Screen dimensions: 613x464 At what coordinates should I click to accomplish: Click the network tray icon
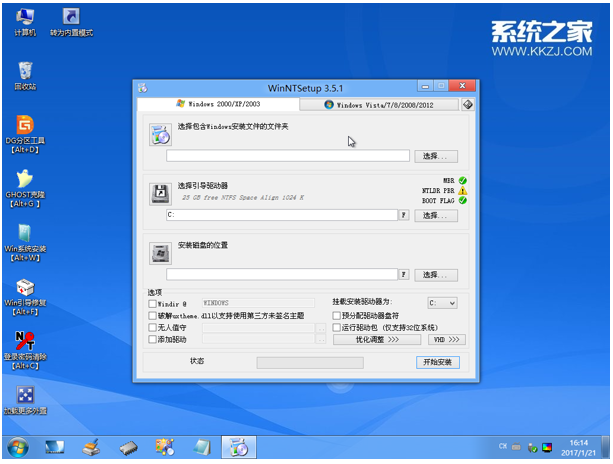532,448
